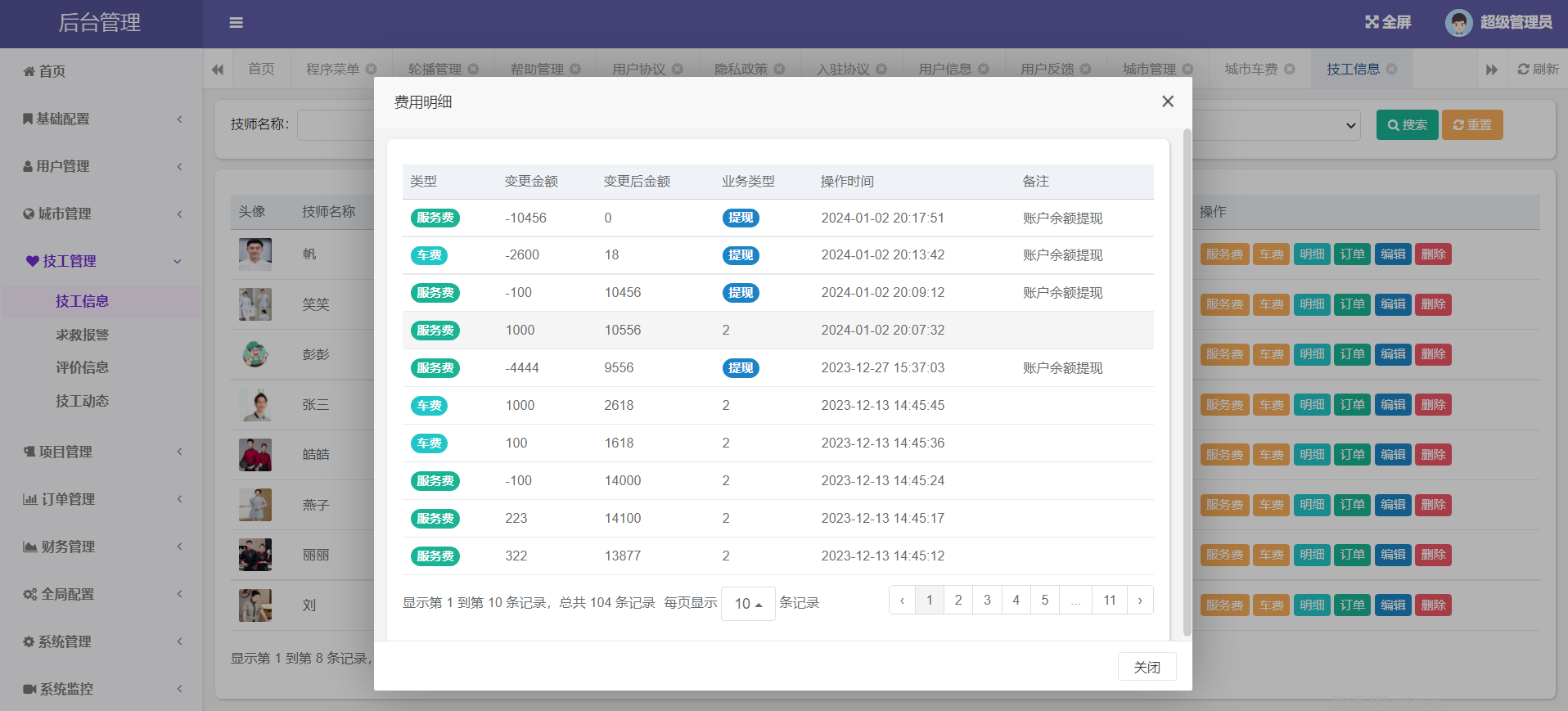Close the 技工信息 tab via its x icon
The image size is (1568, 711).
tap(1392, 70)
